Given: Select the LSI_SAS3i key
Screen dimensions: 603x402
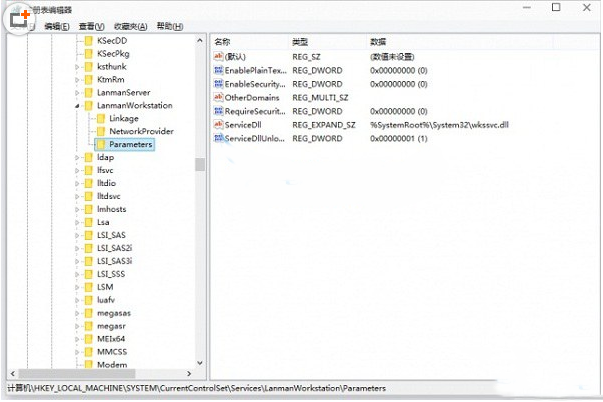Looking at the screenshot, I should pyautogui.click(x=115, y=261).
